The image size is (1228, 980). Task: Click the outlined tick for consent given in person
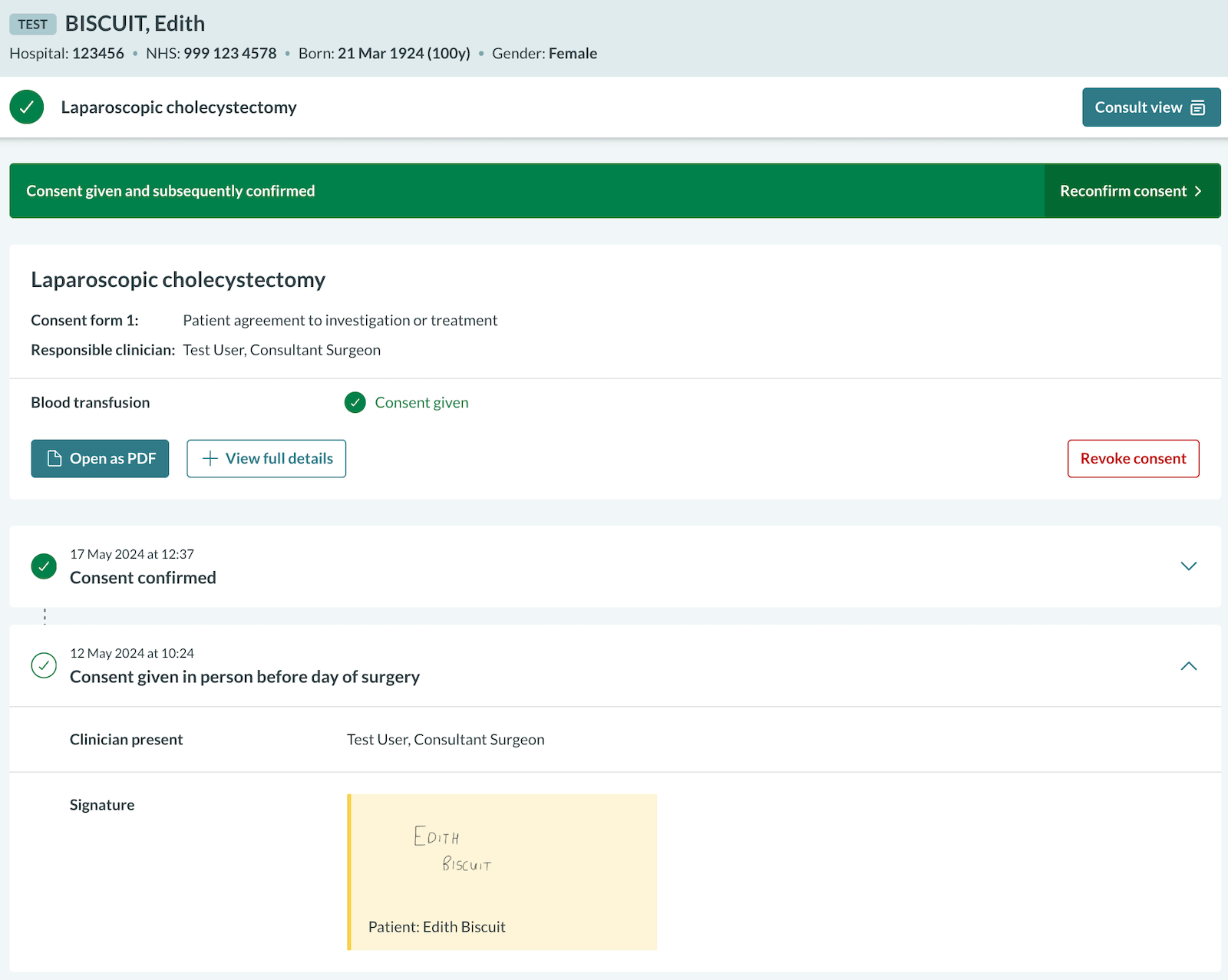44,665
